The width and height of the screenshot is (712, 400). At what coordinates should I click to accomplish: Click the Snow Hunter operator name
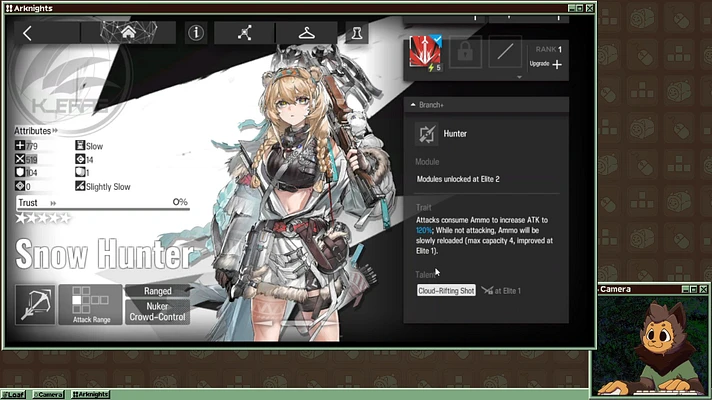(104, 254)
